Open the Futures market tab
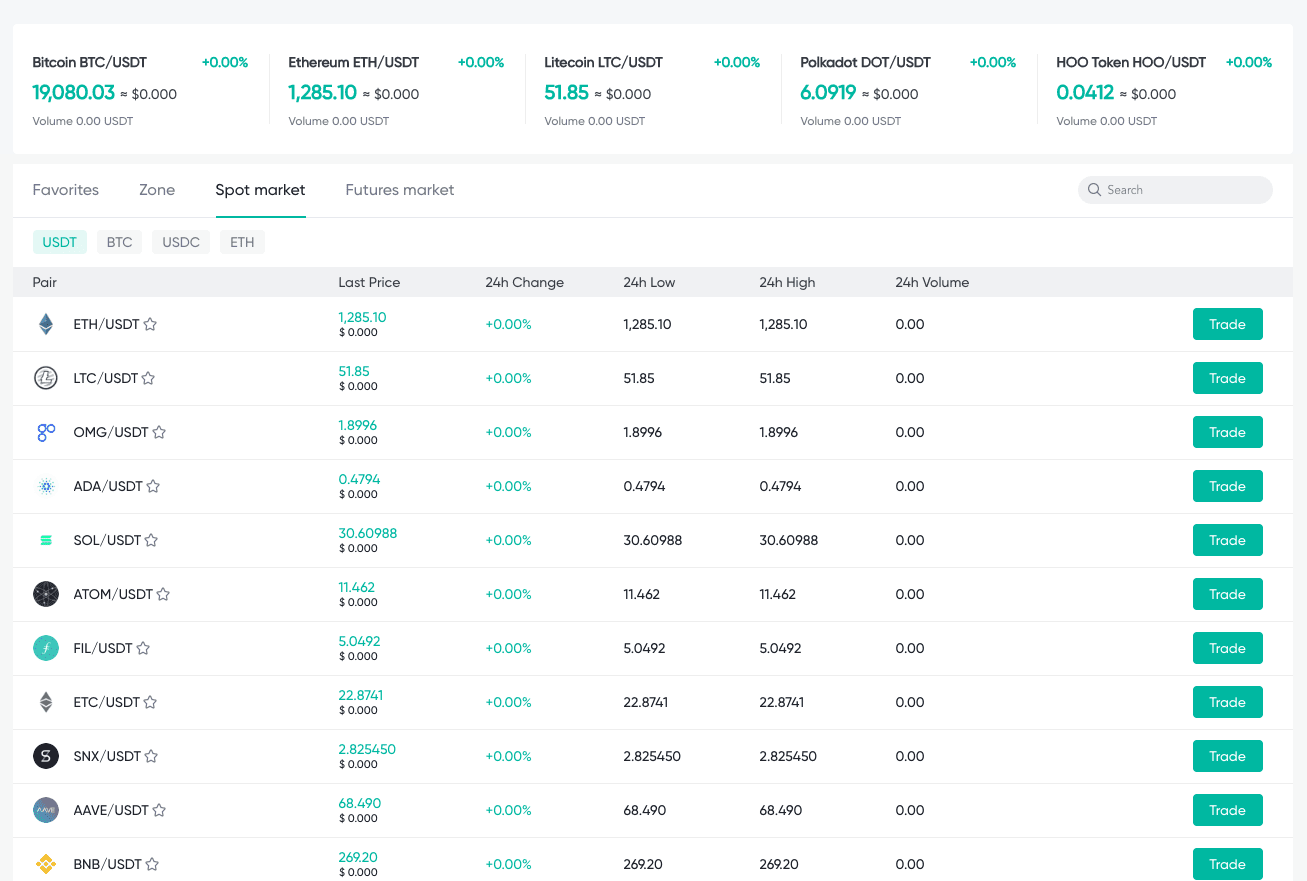 pos(400,190)
